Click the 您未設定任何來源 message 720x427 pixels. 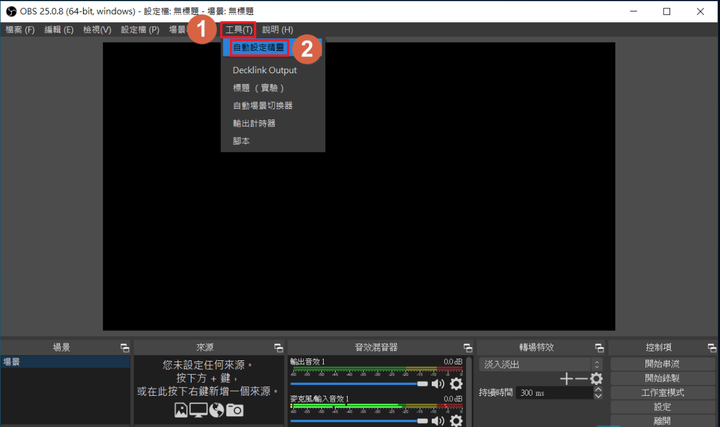pos(207,365)
